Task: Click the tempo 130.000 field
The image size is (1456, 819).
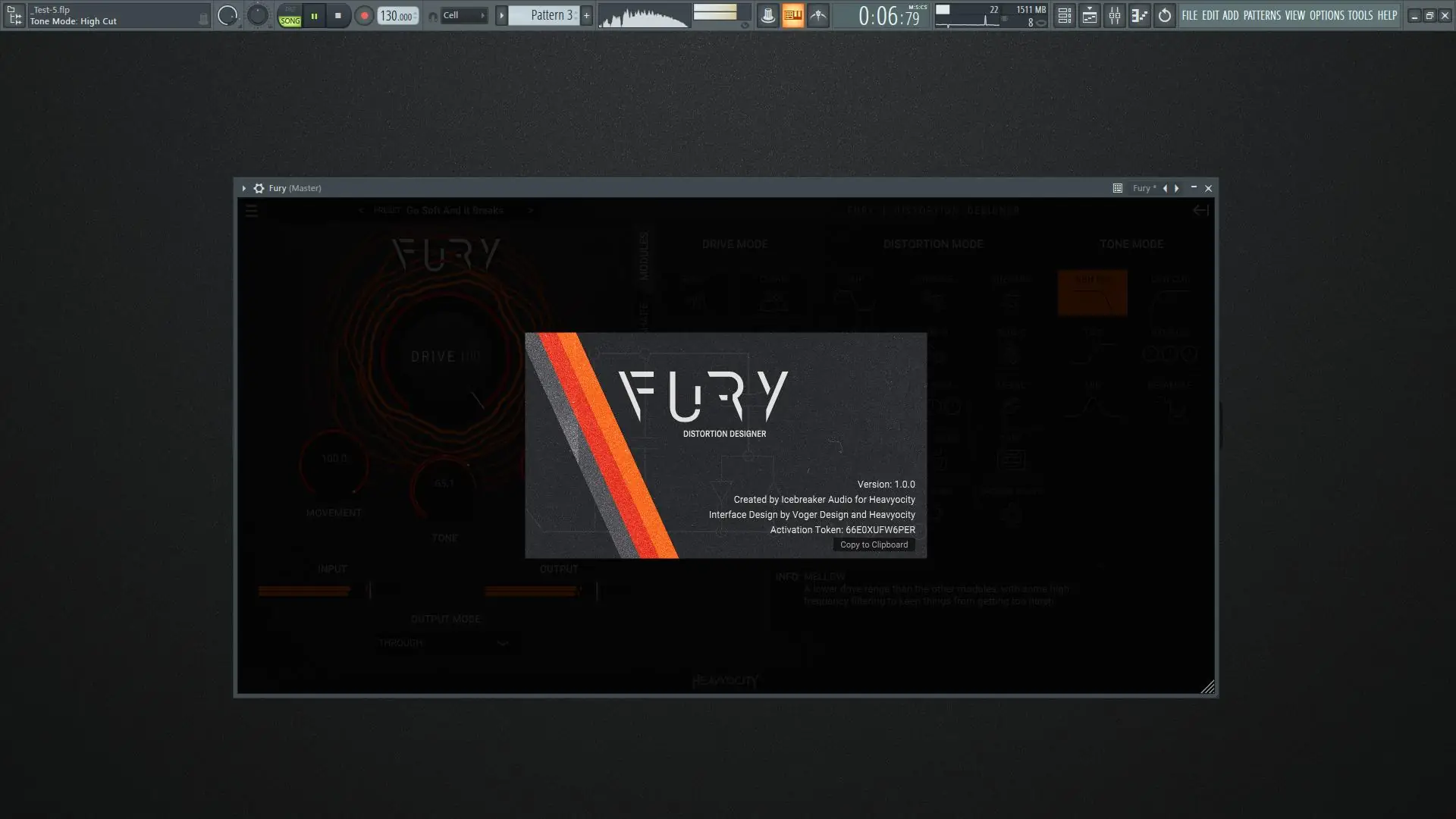Action: [x=397, y=16]
